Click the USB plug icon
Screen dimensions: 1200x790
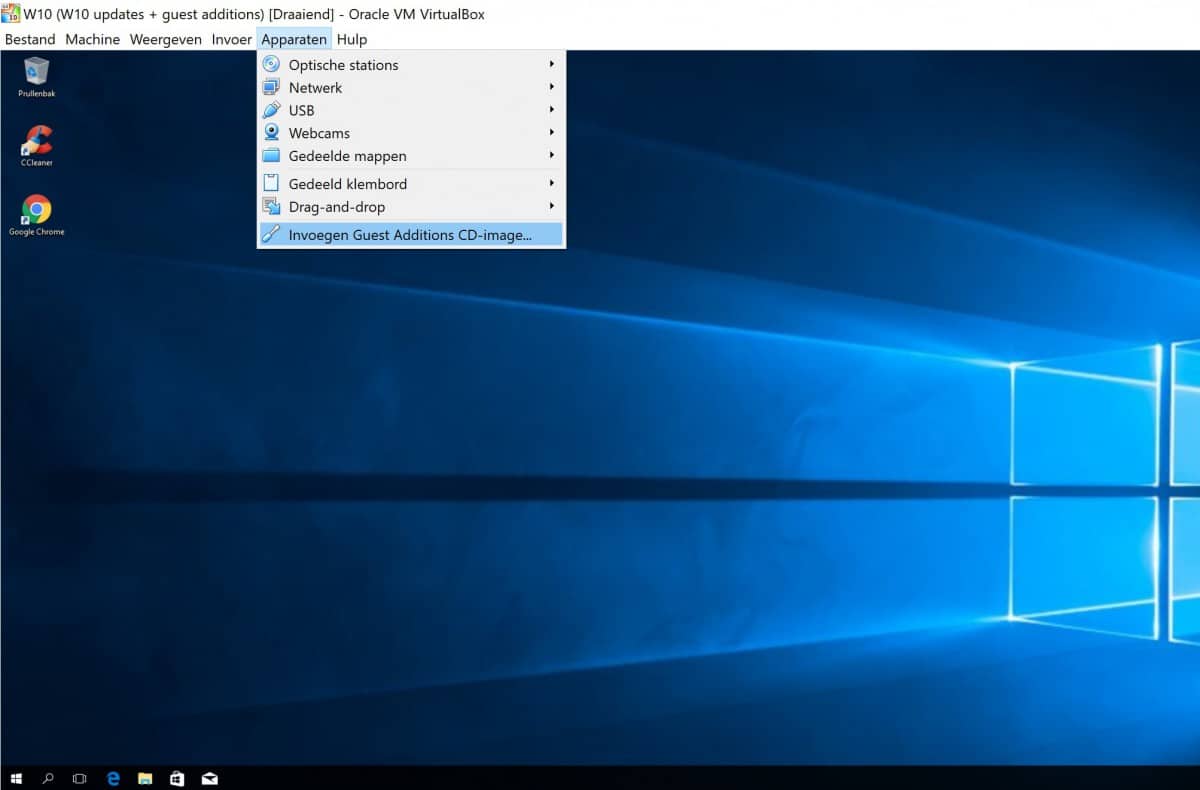(271, 110)
